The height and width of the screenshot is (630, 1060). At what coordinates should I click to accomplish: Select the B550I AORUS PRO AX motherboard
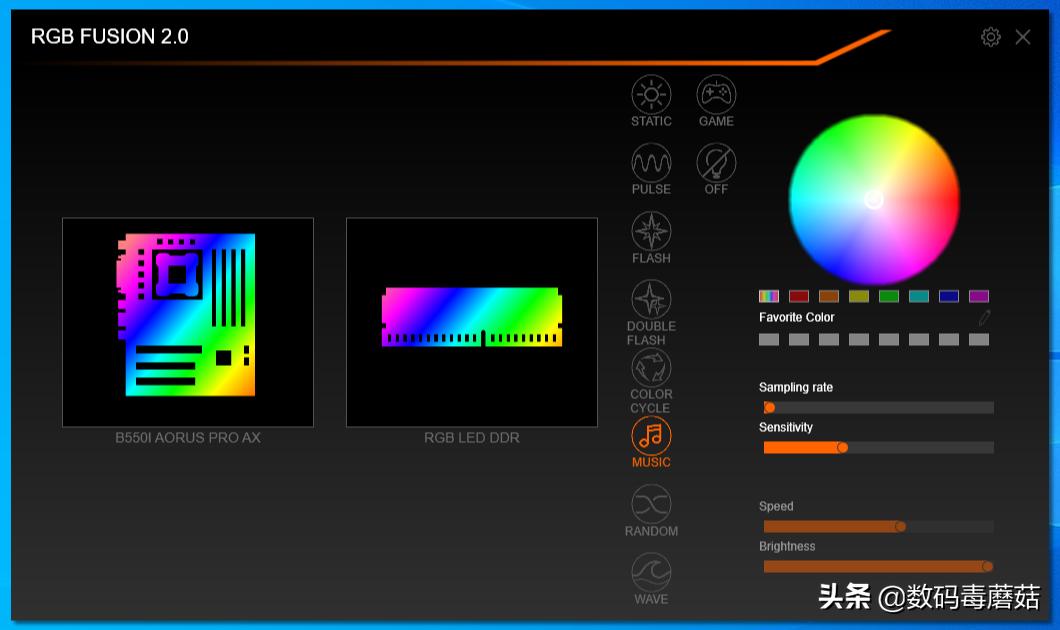[188, 322]
